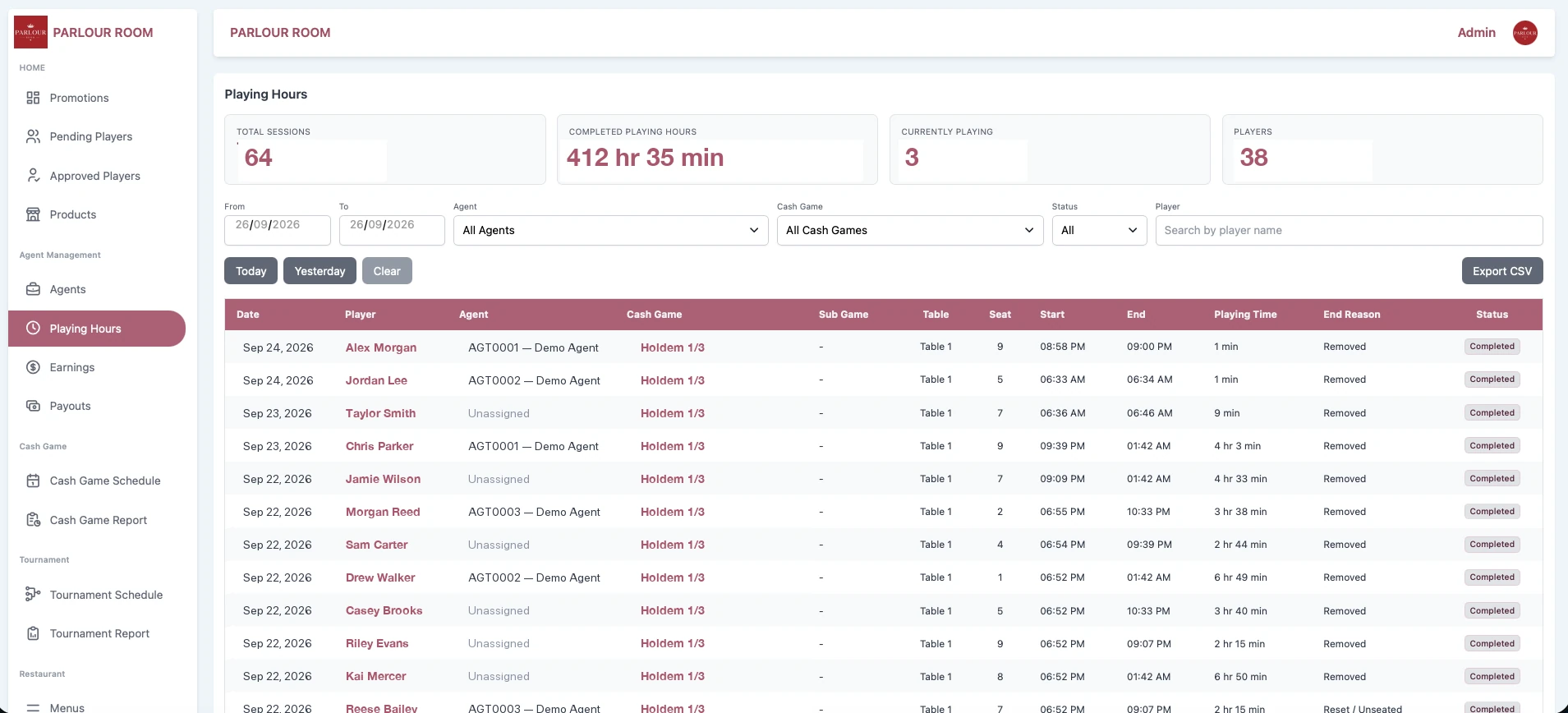The width and height of the screenshot is (1568, 713).
Task: Open the All Agents dropdown
Action: pos(610,230)
